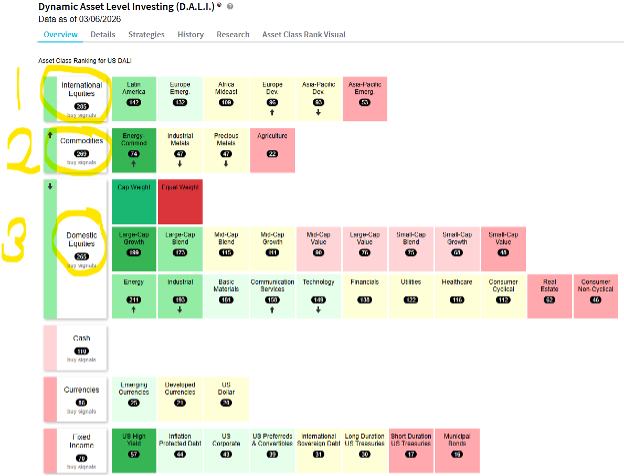The width and height of the screenshot is (624, 476).
Task: Click the up arrow under Energy sector
Action: point(132,308)
